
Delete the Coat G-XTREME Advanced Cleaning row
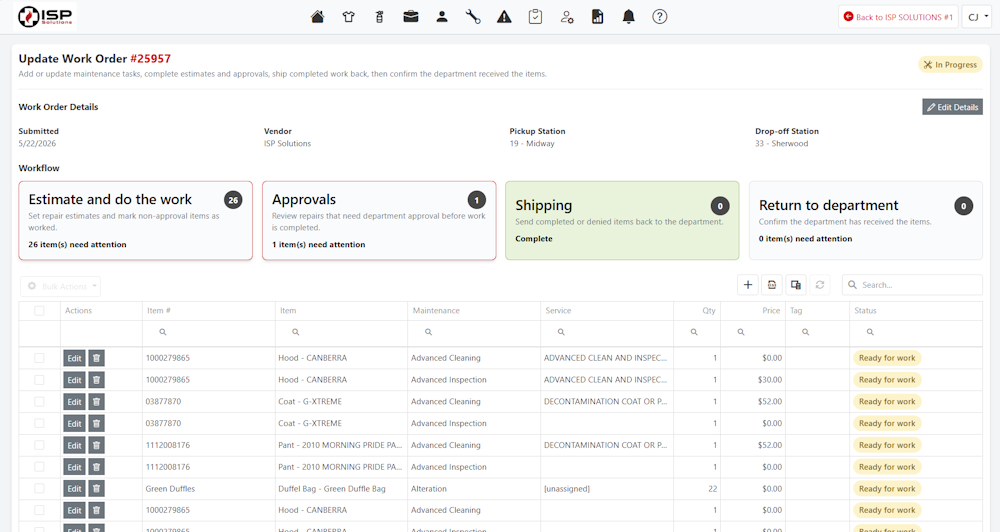click(96, 402)
